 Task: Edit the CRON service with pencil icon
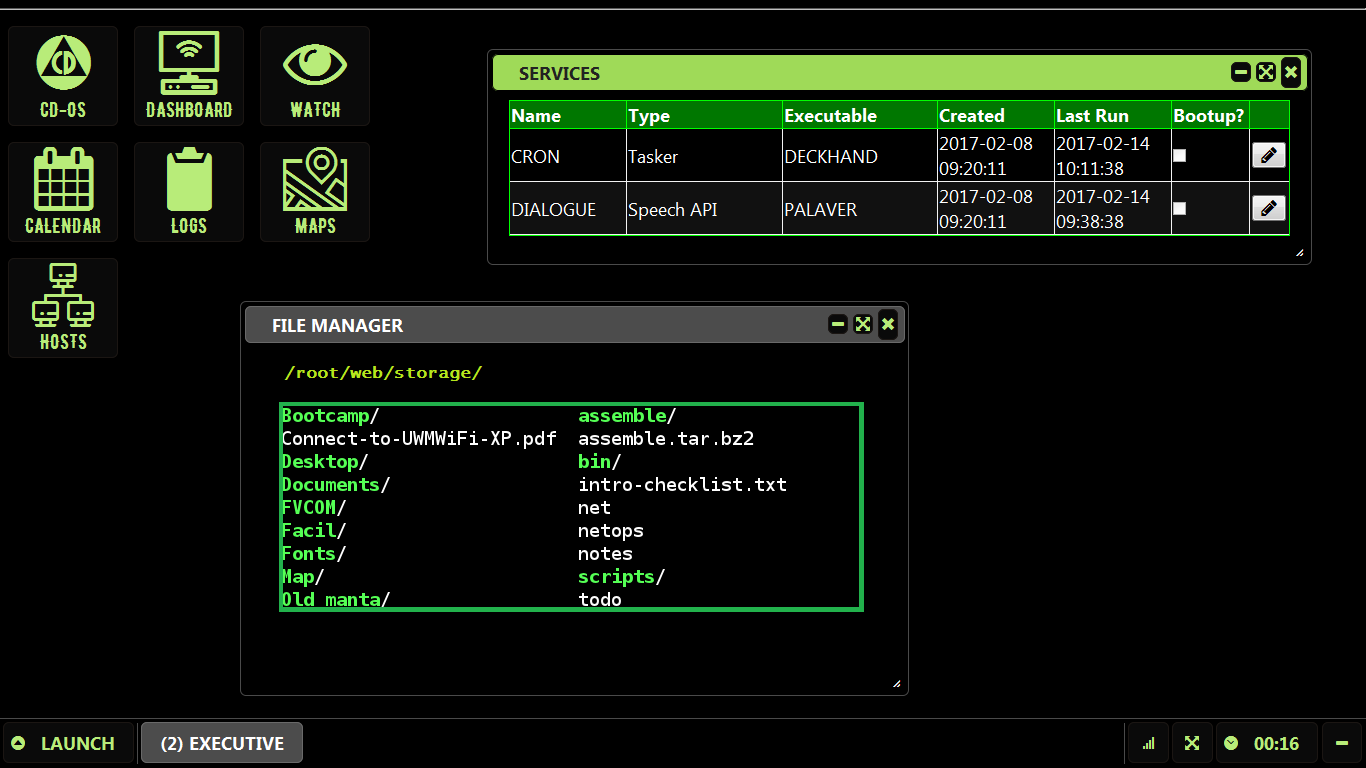[x=1268, y=155]
